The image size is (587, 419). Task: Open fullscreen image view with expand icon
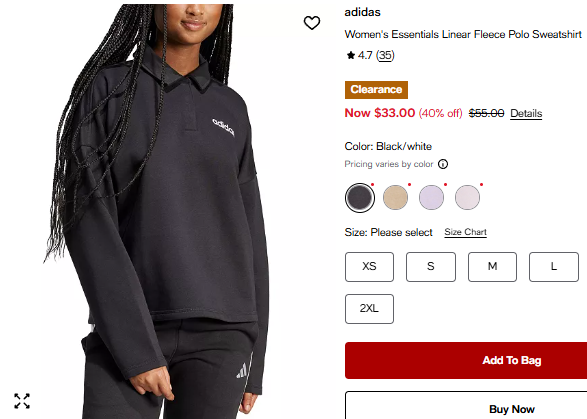(x=22, y=401)
